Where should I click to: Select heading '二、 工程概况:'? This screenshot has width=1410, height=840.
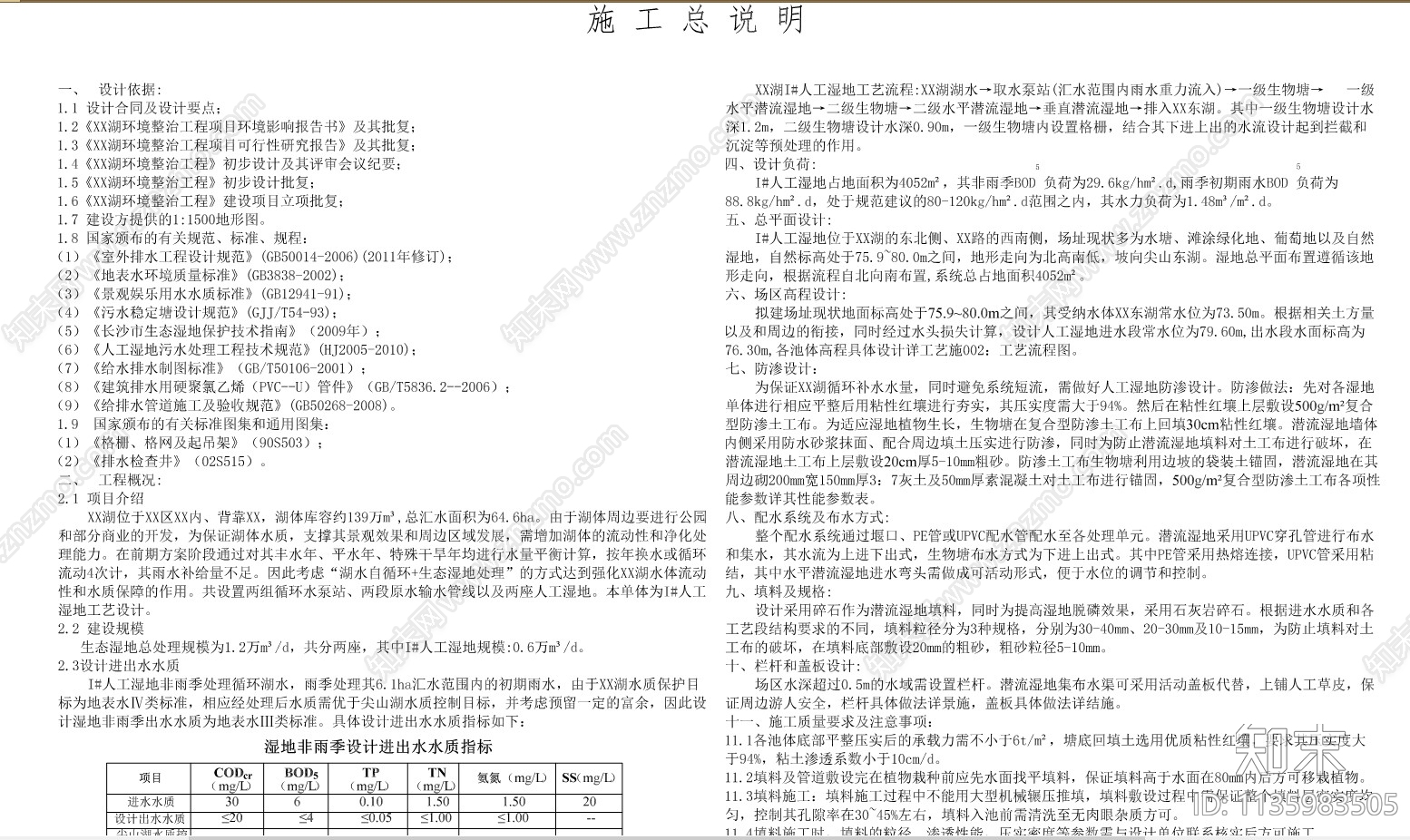tap(110, 480)
